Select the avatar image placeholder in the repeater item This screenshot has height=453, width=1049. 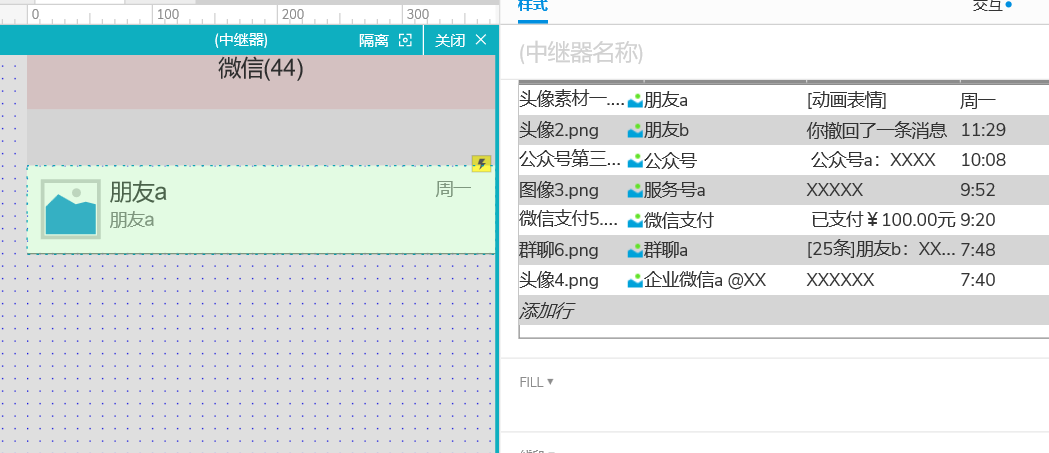(x=71, y=209)
